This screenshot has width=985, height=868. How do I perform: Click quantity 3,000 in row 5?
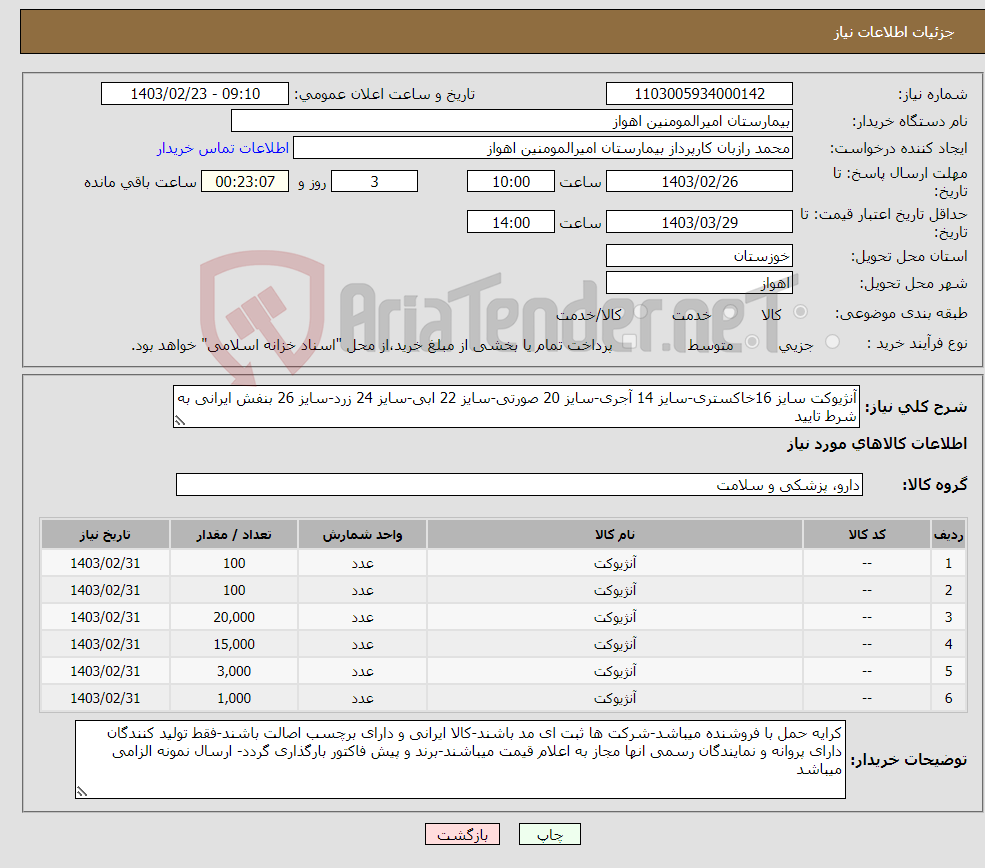(234, 671)
